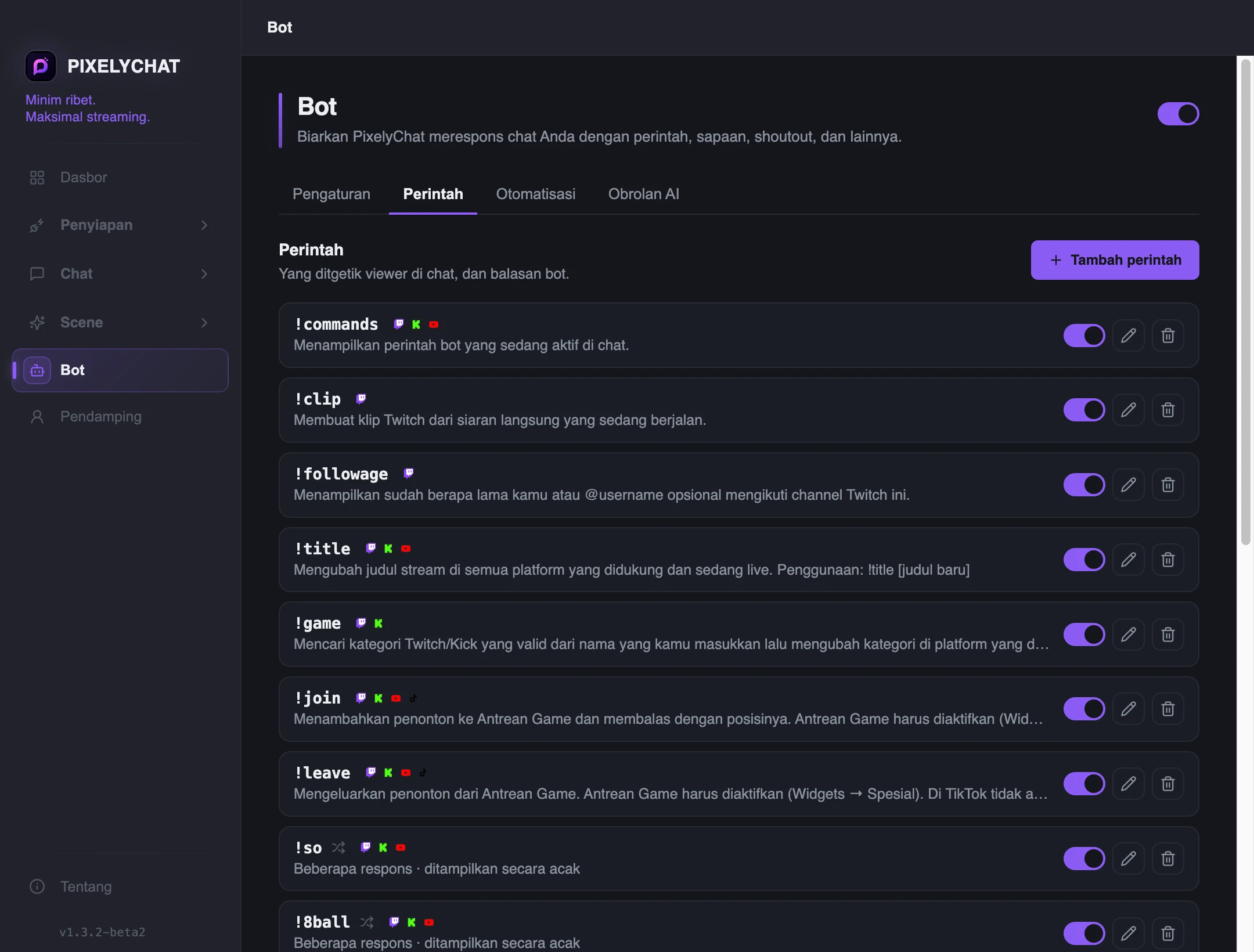Turn off the !title toggle
The height and width of the screenshot is (952, 1254).
pyautogui.click(x=1084, y=560)
